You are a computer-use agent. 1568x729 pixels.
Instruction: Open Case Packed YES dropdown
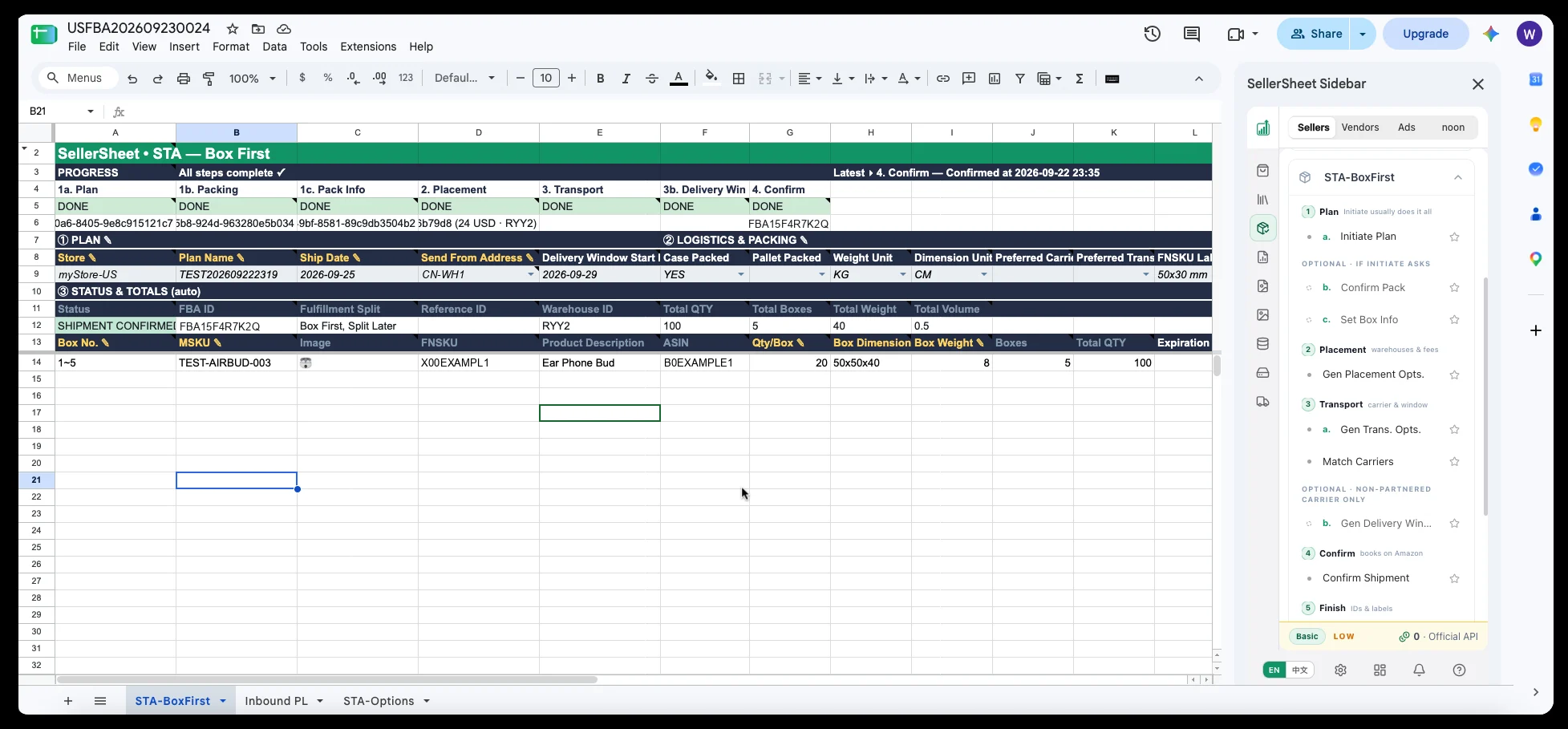click(x=741, y=274)
